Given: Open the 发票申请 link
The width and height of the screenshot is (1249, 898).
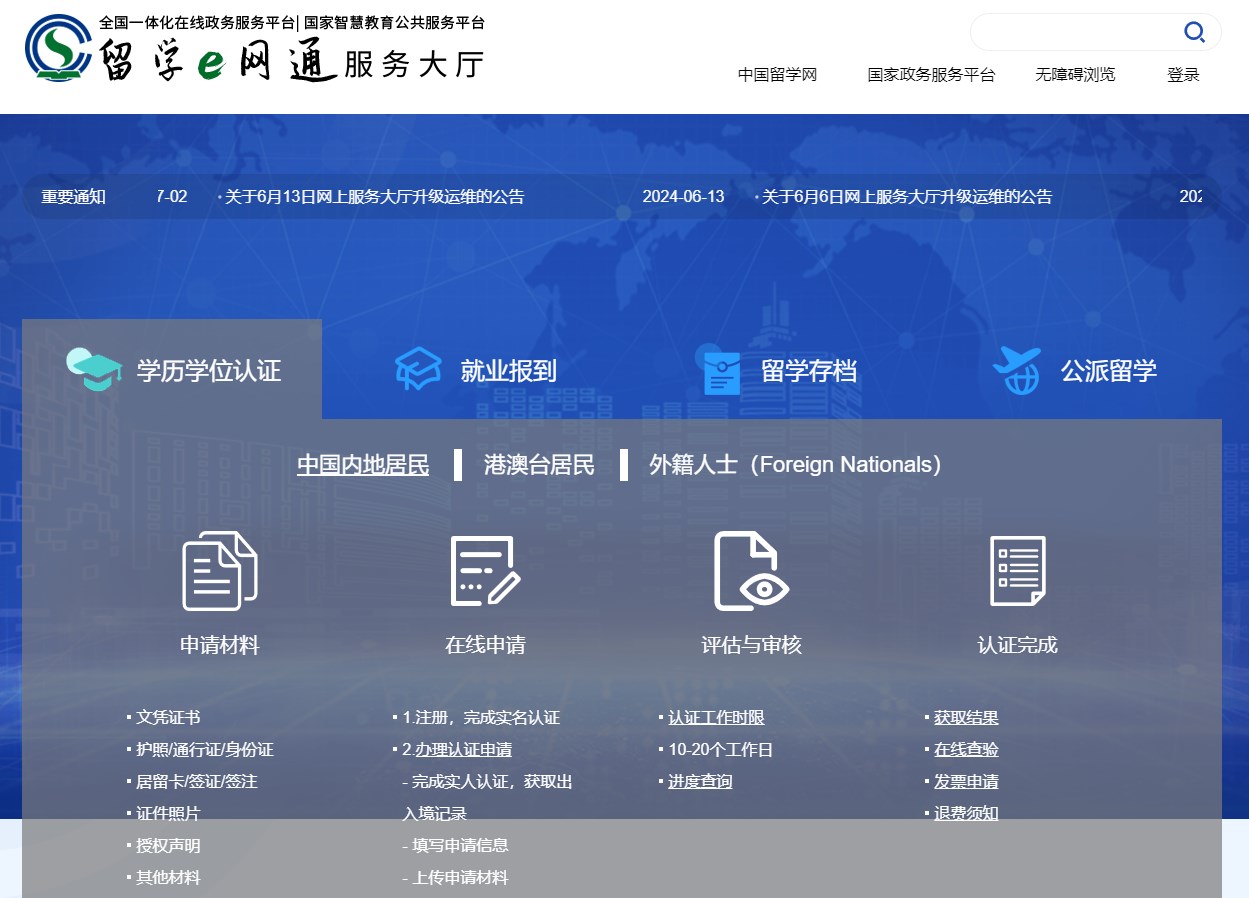Looking at the screenshot, I should tap(966, 782).
